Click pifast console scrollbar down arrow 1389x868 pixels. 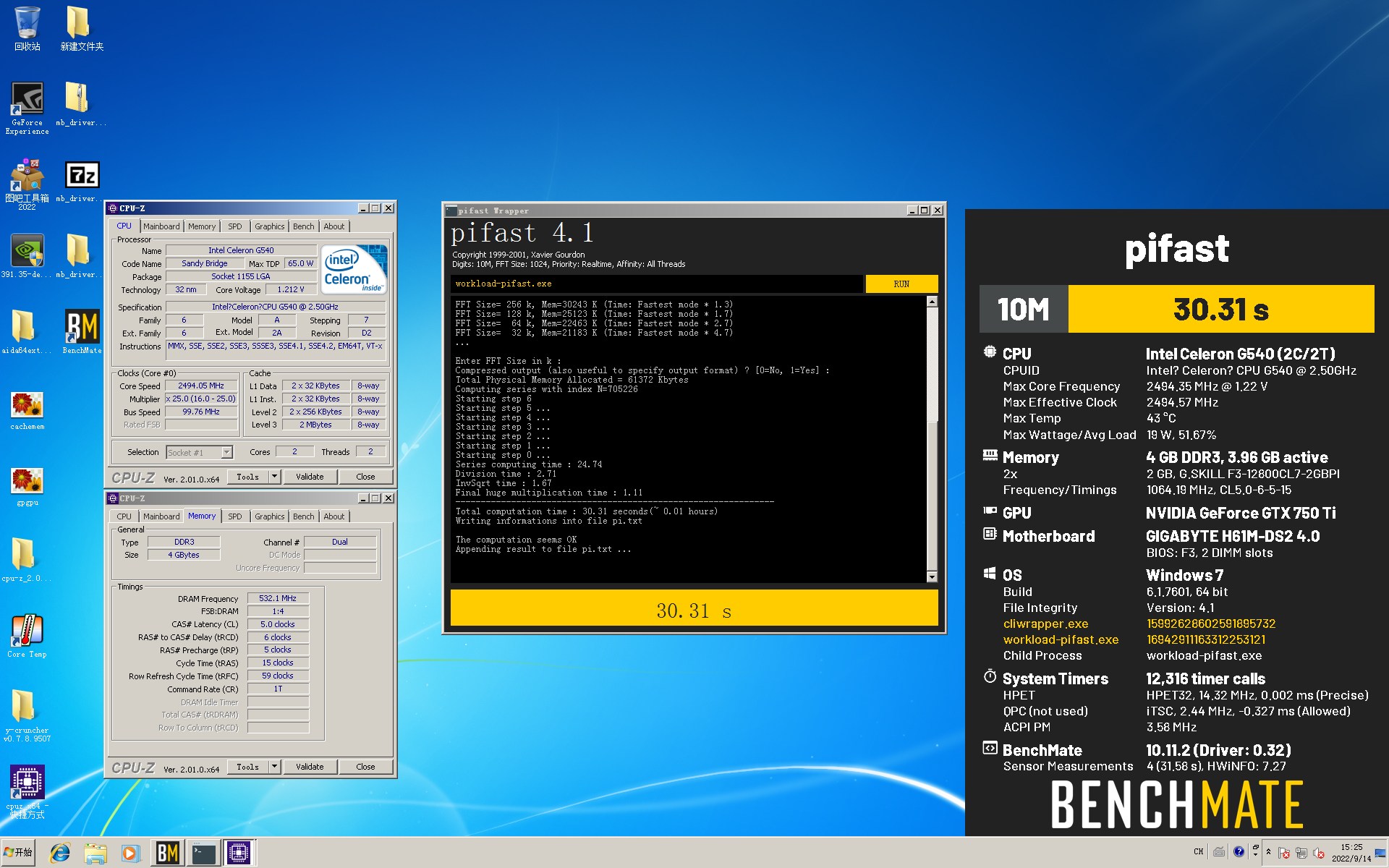coord(932,576)
